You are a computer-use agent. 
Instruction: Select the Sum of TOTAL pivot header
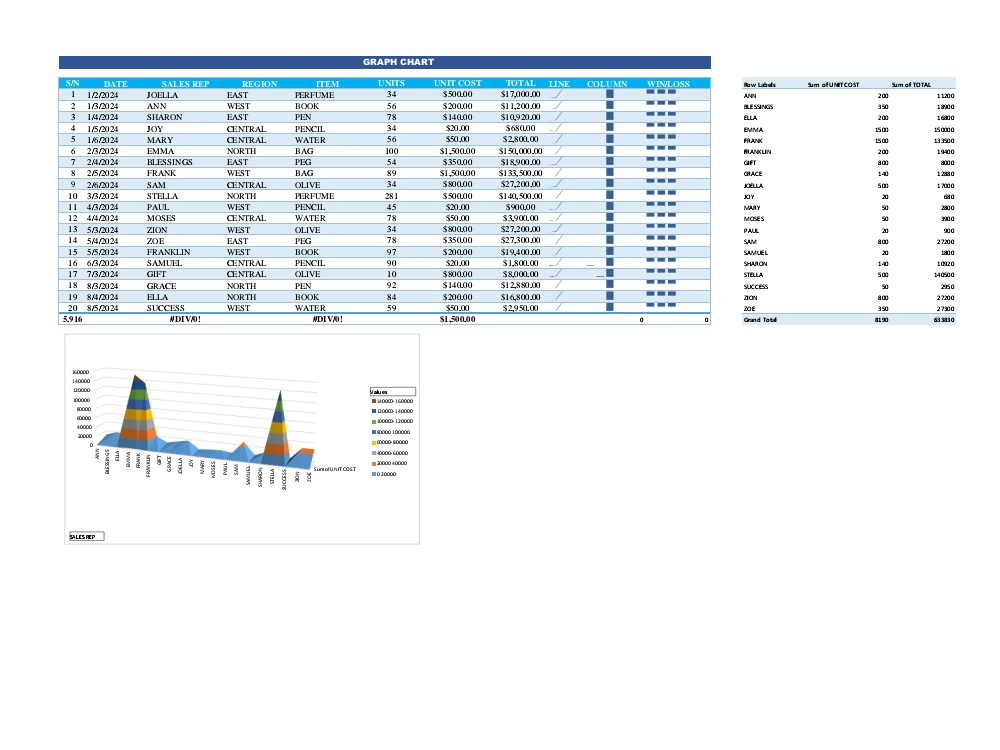point(911,84)
